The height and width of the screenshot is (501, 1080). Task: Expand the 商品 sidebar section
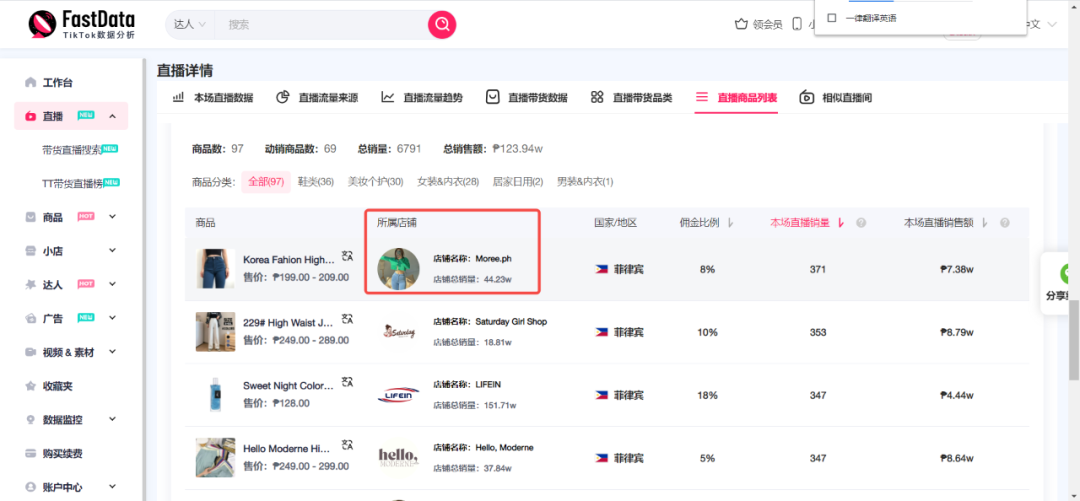click(112, 217)
